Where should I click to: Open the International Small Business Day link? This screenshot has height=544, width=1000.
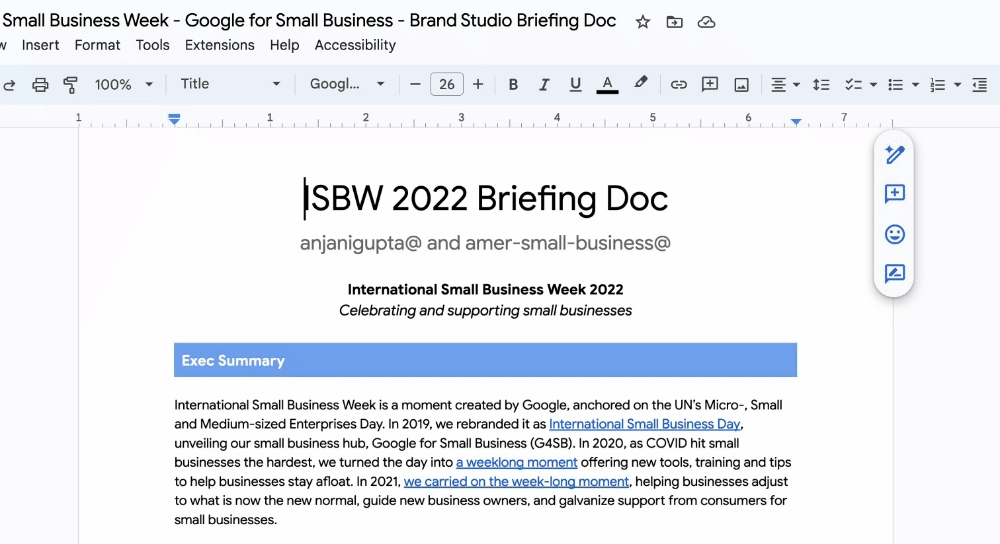tap(644, 424)
